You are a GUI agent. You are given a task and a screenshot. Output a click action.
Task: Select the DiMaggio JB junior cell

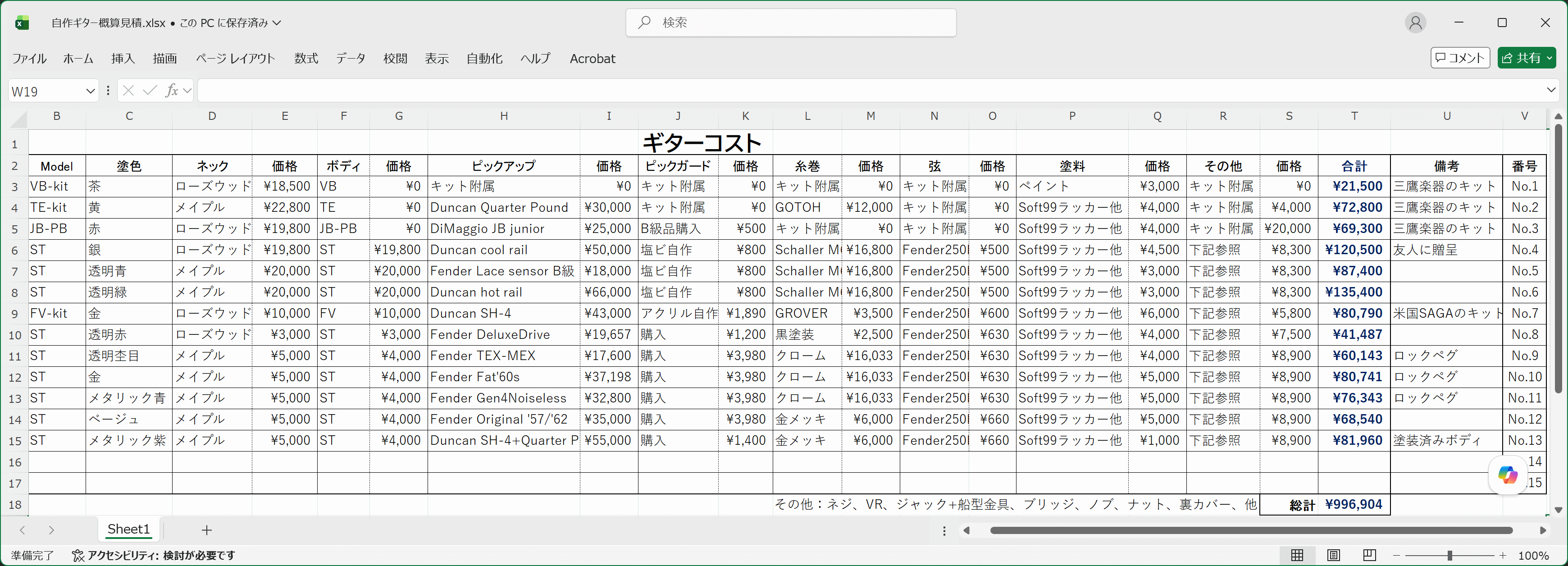(503, 229)
